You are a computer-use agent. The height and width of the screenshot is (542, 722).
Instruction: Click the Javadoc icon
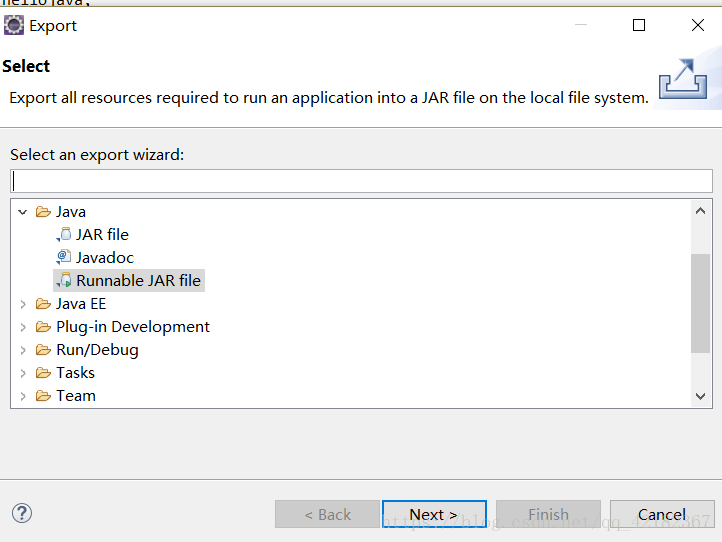coord(64,257)
